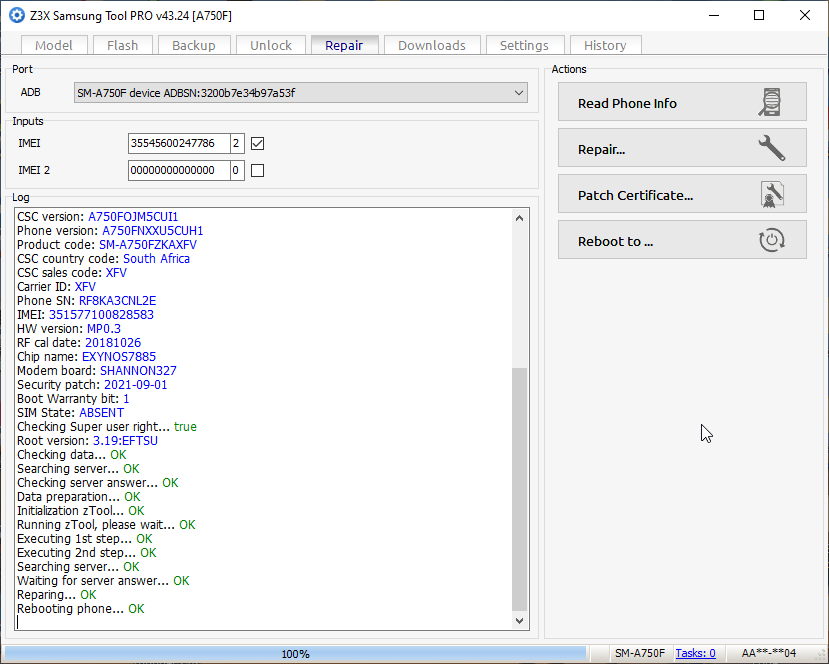The width and height of the screenshot is (829, 664).
Task: Click log line Running zTool, please wait
Action: tap(106, 525)
